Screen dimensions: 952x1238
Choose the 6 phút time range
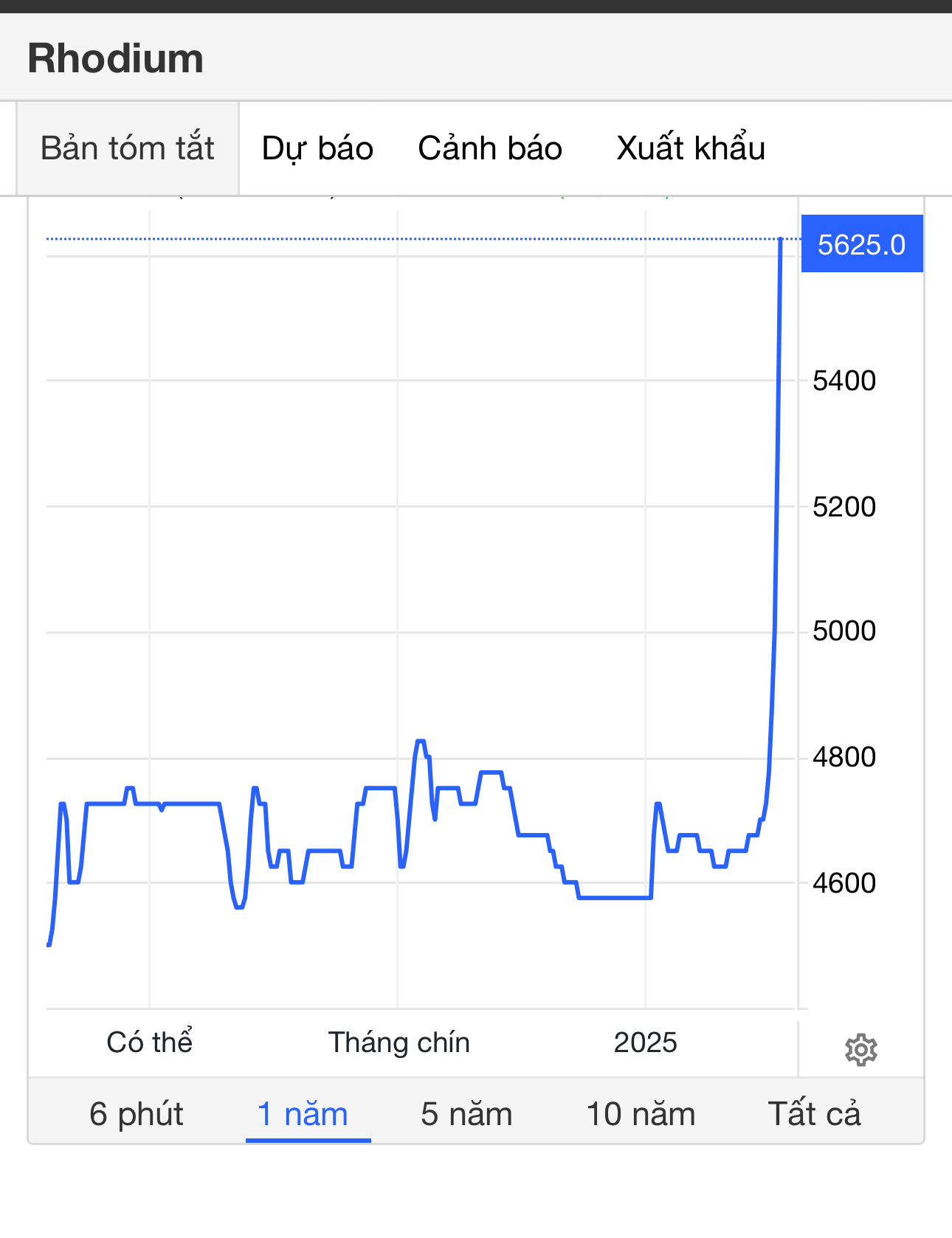tap(136, 1113)
